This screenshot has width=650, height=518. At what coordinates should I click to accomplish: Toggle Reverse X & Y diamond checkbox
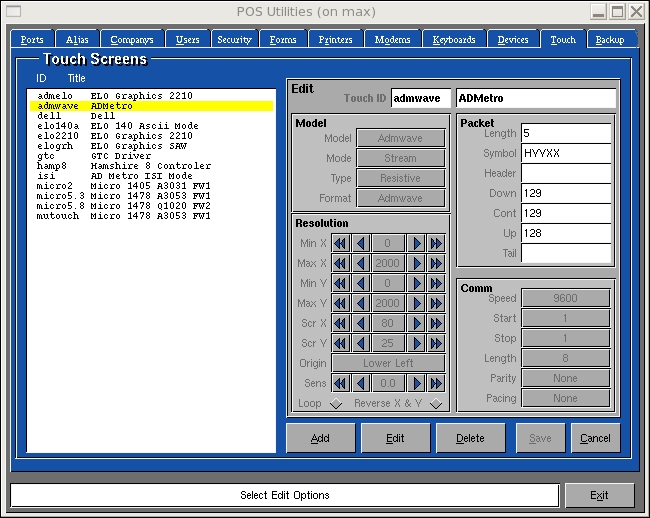[436, 403]
